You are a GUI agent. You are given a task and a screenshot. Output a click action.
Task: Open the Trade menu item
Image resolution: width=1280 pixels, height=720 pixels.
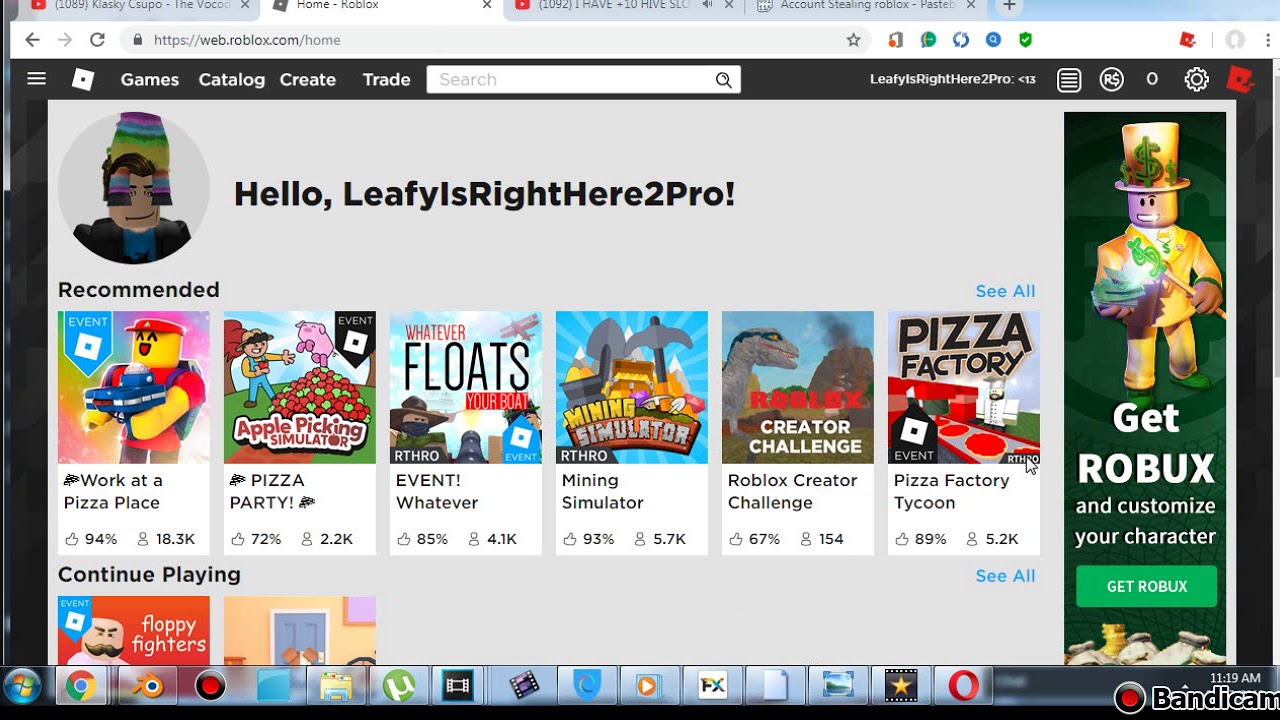(386, 80)
